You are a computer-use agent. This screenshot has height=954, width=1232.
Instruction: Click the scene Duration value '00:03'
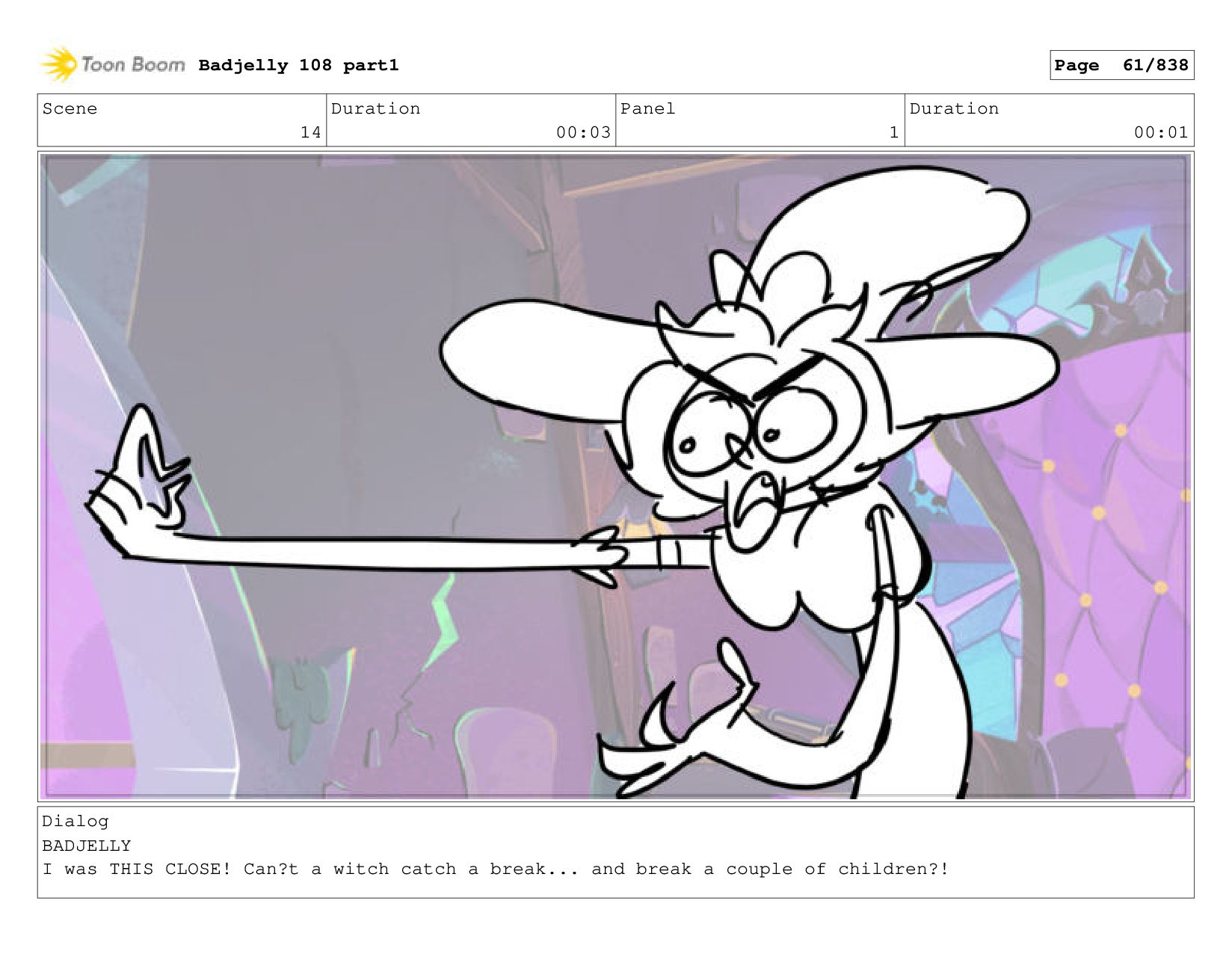(583, 132)
